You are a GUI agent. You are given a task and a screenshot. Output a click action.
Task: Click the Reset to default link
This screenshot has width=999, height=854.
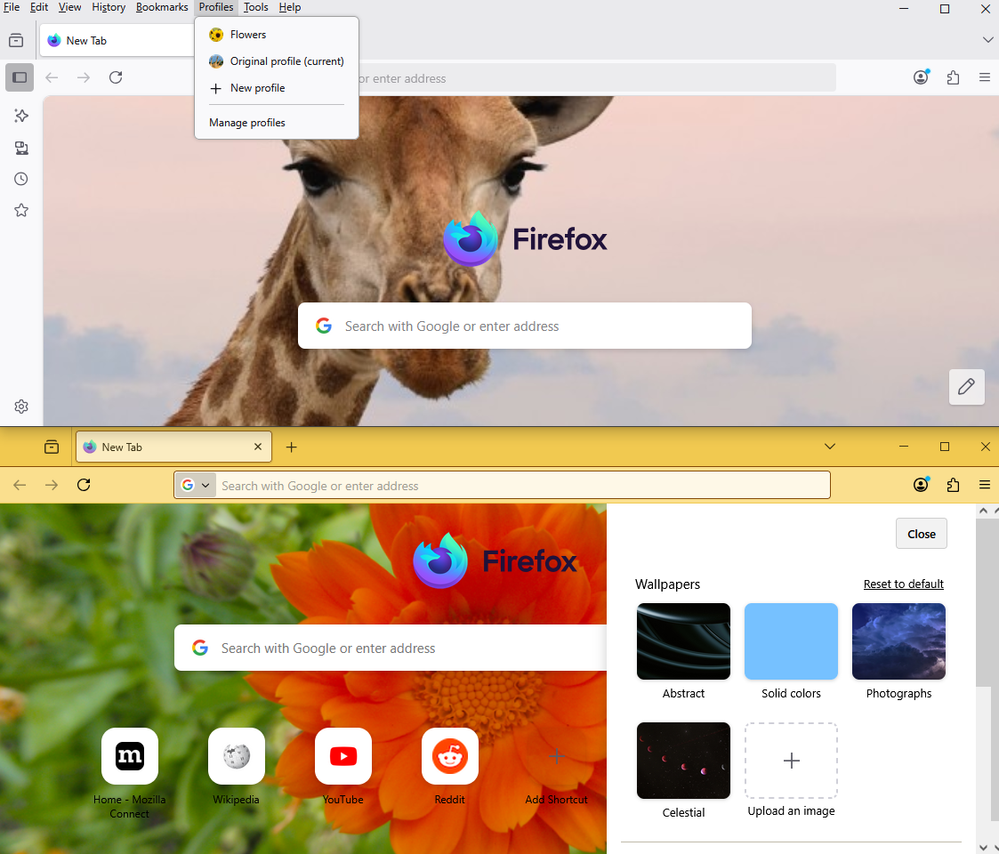tap(903, 584)
